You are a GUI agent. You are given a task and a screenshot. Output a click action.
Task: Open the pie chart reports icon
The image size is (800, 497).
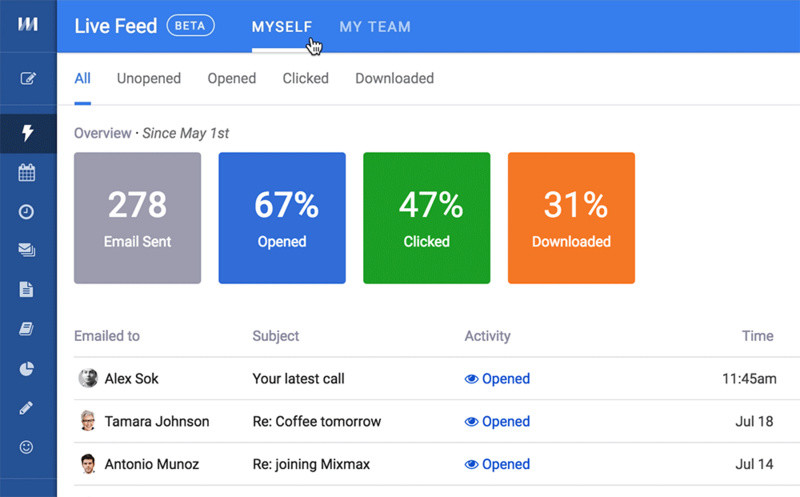(27, 368)
